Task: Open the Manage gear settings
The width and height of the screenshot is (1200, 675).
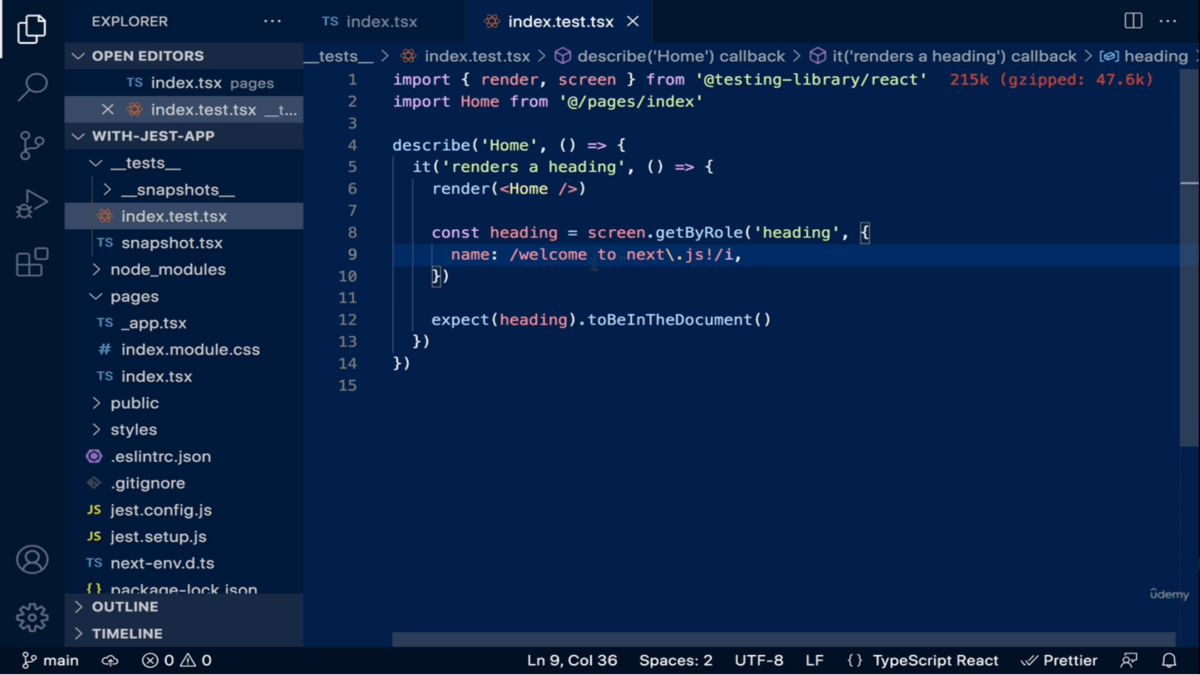Action: point(32,617)
